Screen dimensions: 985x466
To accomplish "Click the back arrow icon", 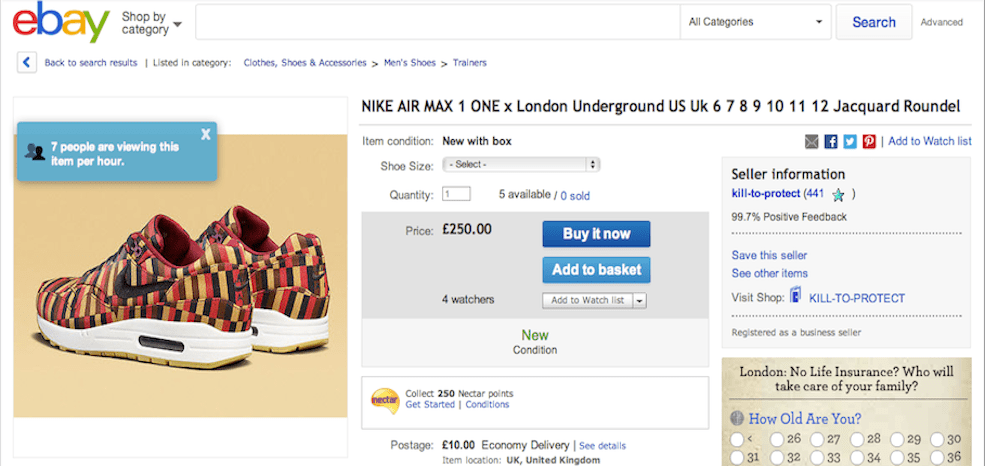I will 27,63.
